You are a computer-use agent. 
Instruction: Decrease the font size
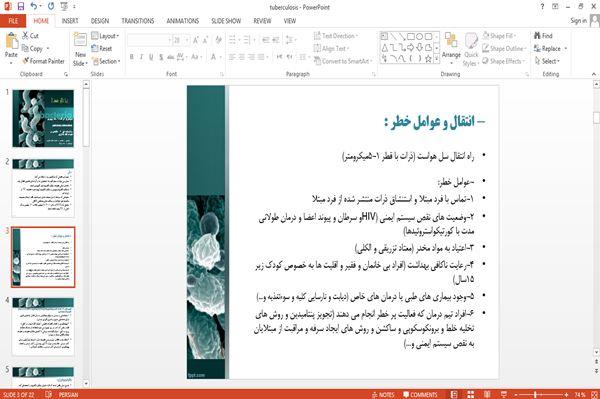205,40
